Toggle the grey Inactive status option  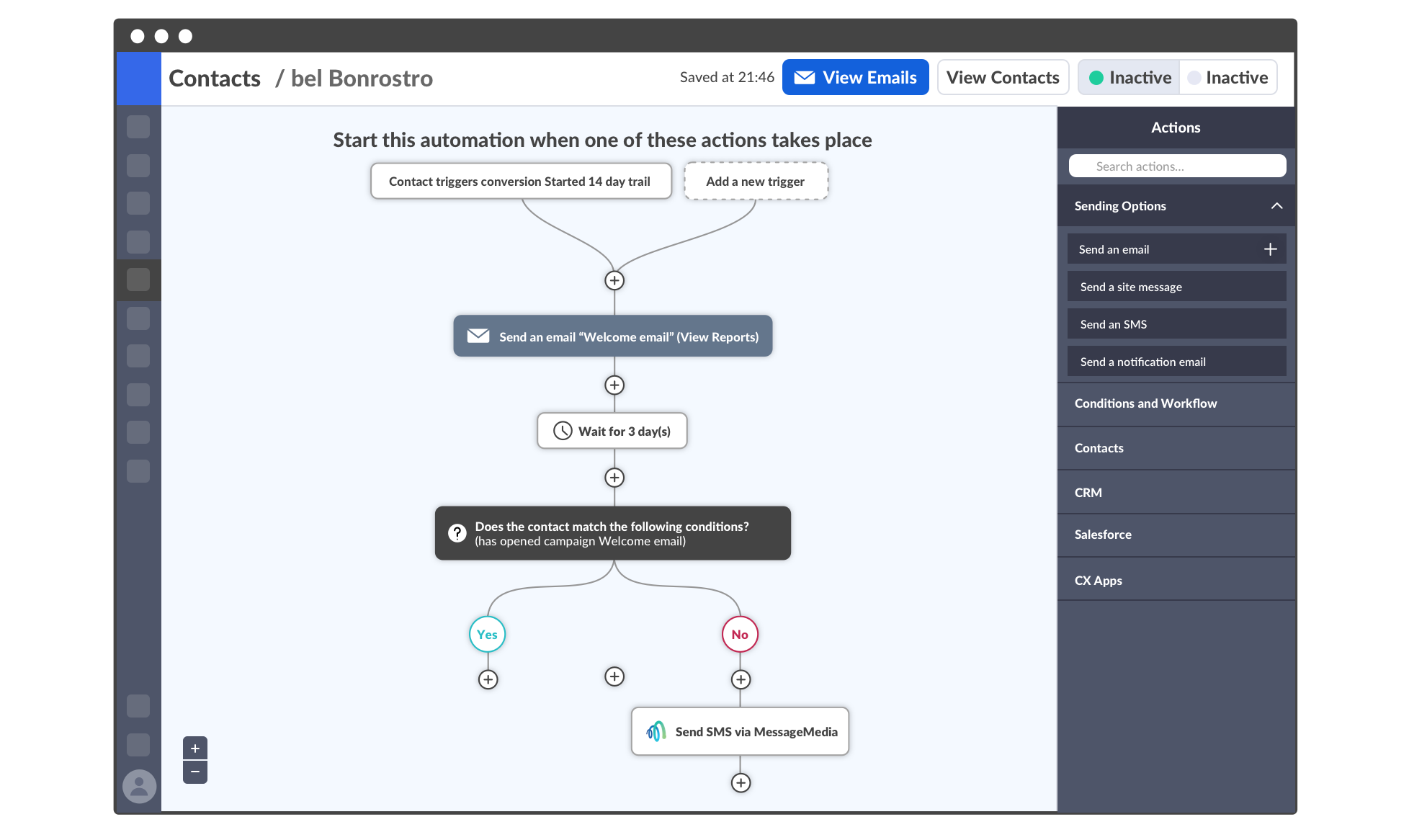tap(1228, 78)
